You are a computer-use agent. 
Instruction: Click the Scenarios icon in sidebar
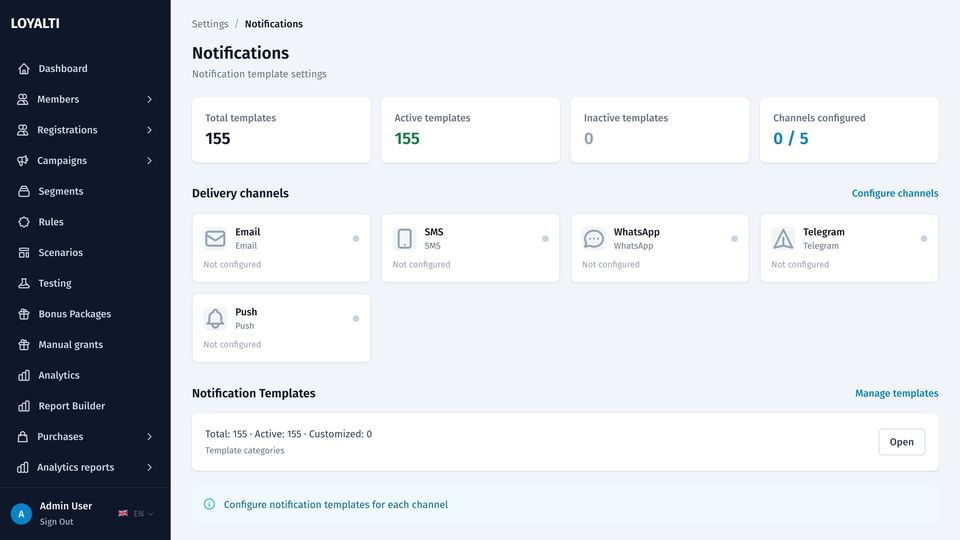24,252
